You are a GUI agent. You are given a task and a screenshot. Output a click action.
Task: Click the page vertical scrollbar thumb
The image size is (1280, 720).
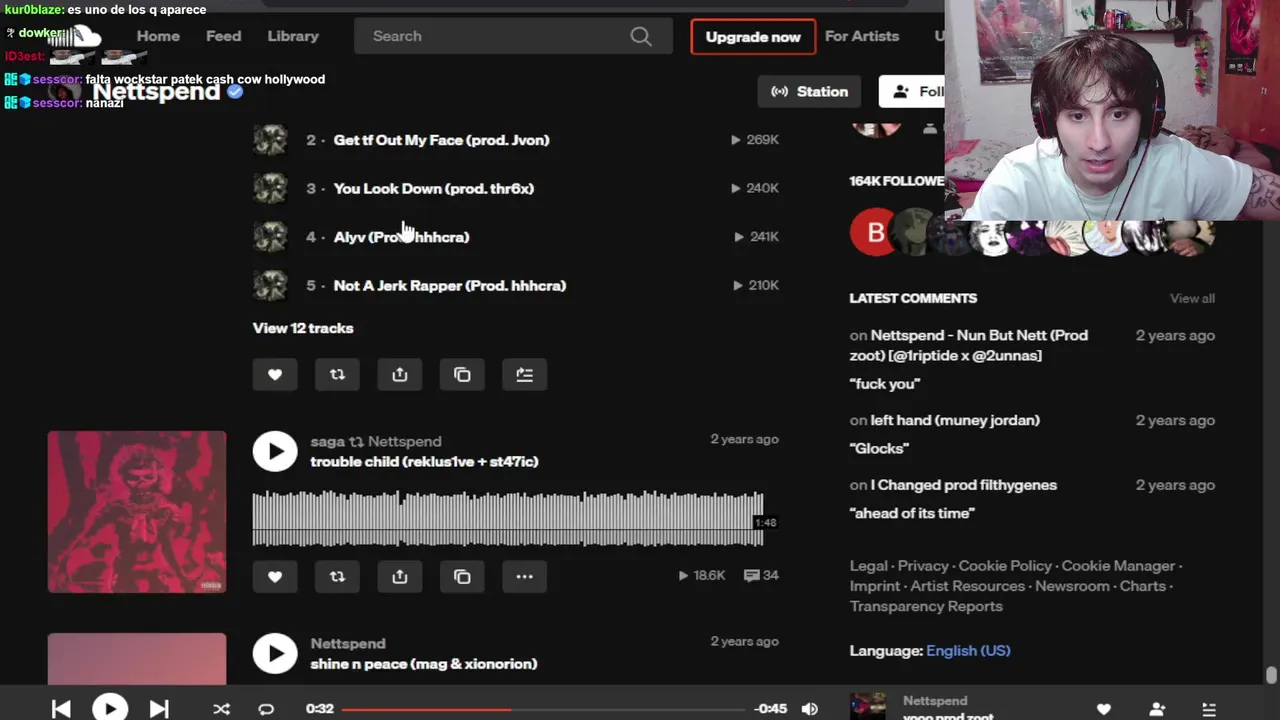pos(1271,675)
